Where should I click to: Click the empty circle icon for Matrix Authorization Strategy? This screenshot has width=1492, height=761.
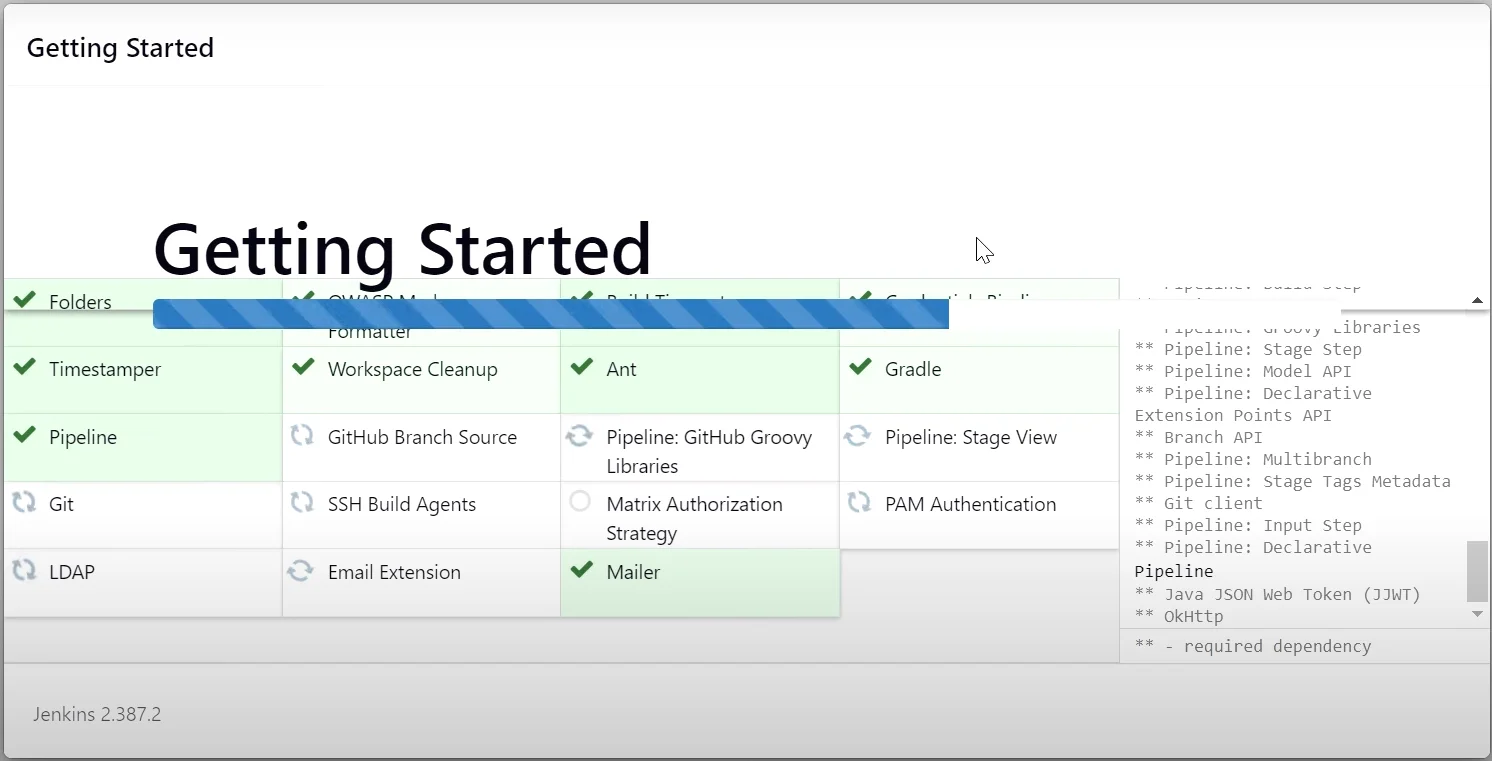pyautogui.click(x=580, y=502)
